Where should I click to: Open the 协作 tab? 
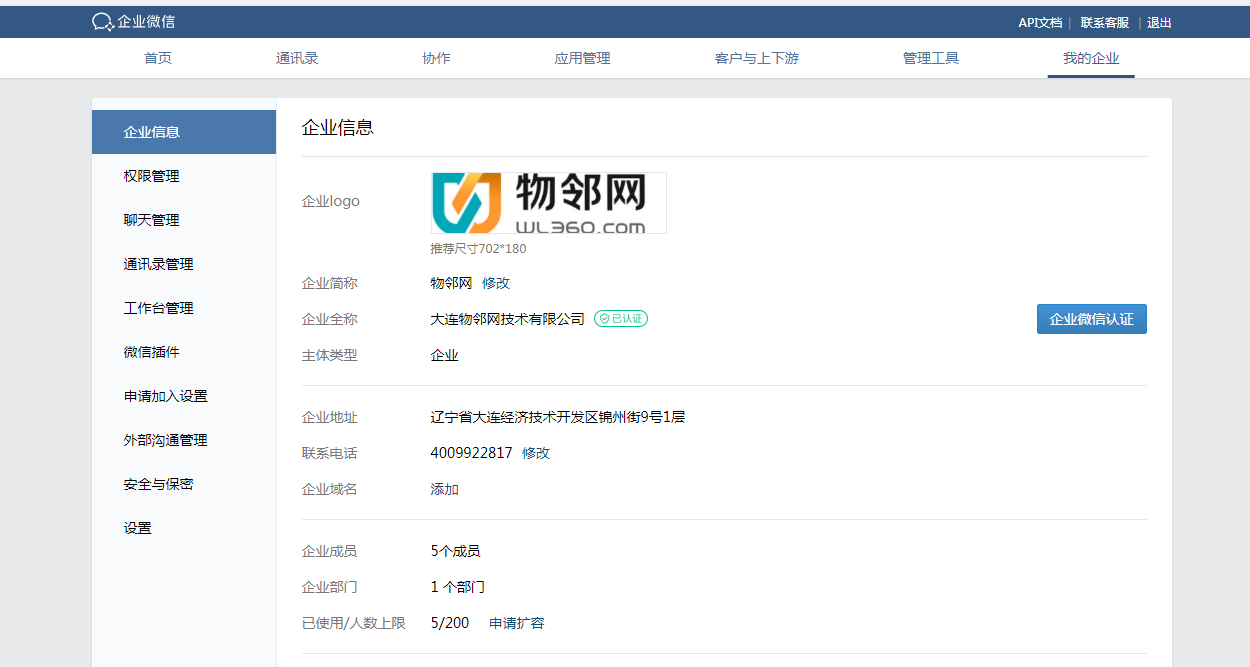[x=436, y=58]
